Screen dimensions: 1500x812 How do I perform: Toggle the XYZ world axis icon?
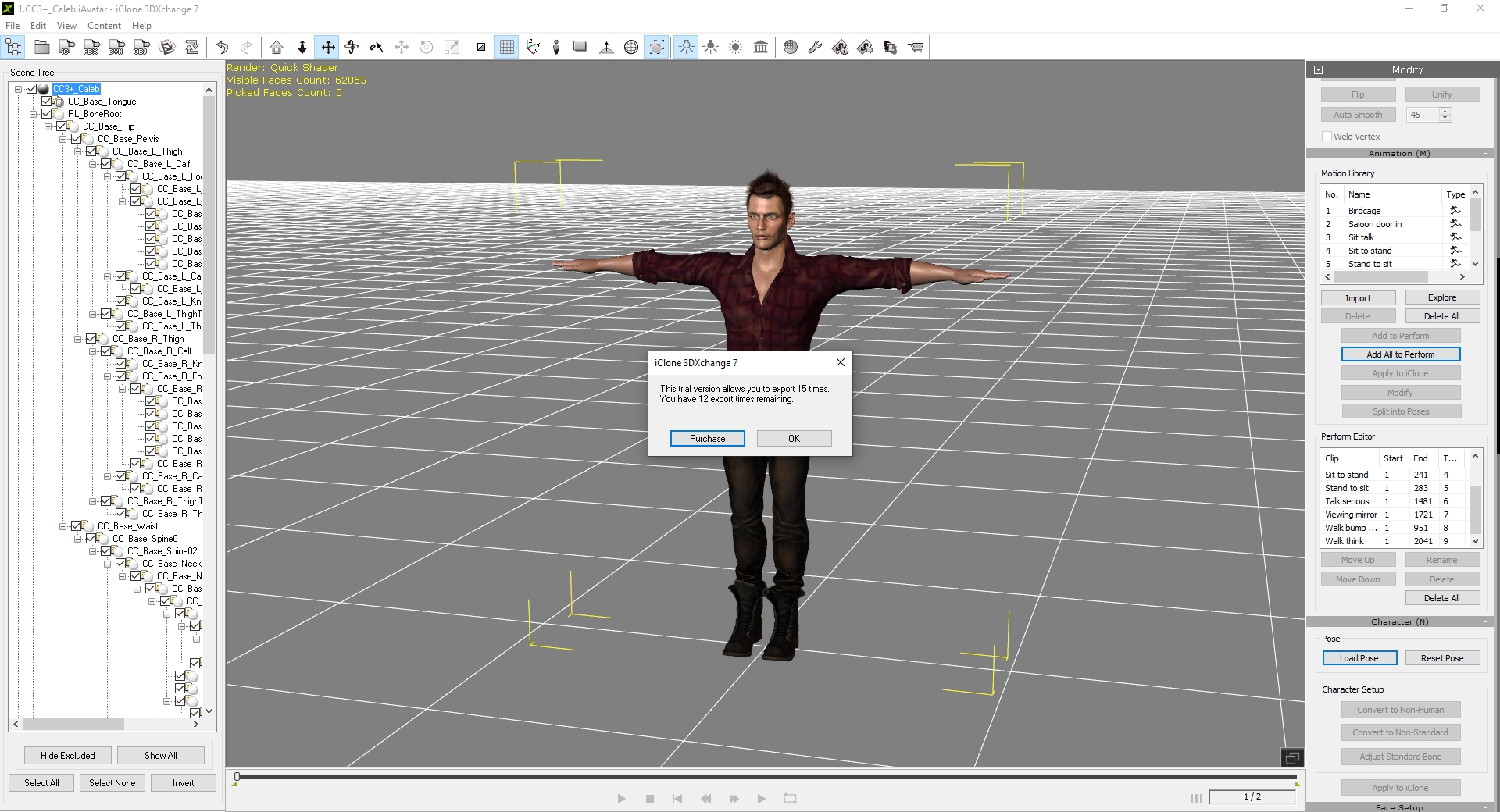(533, 48)
